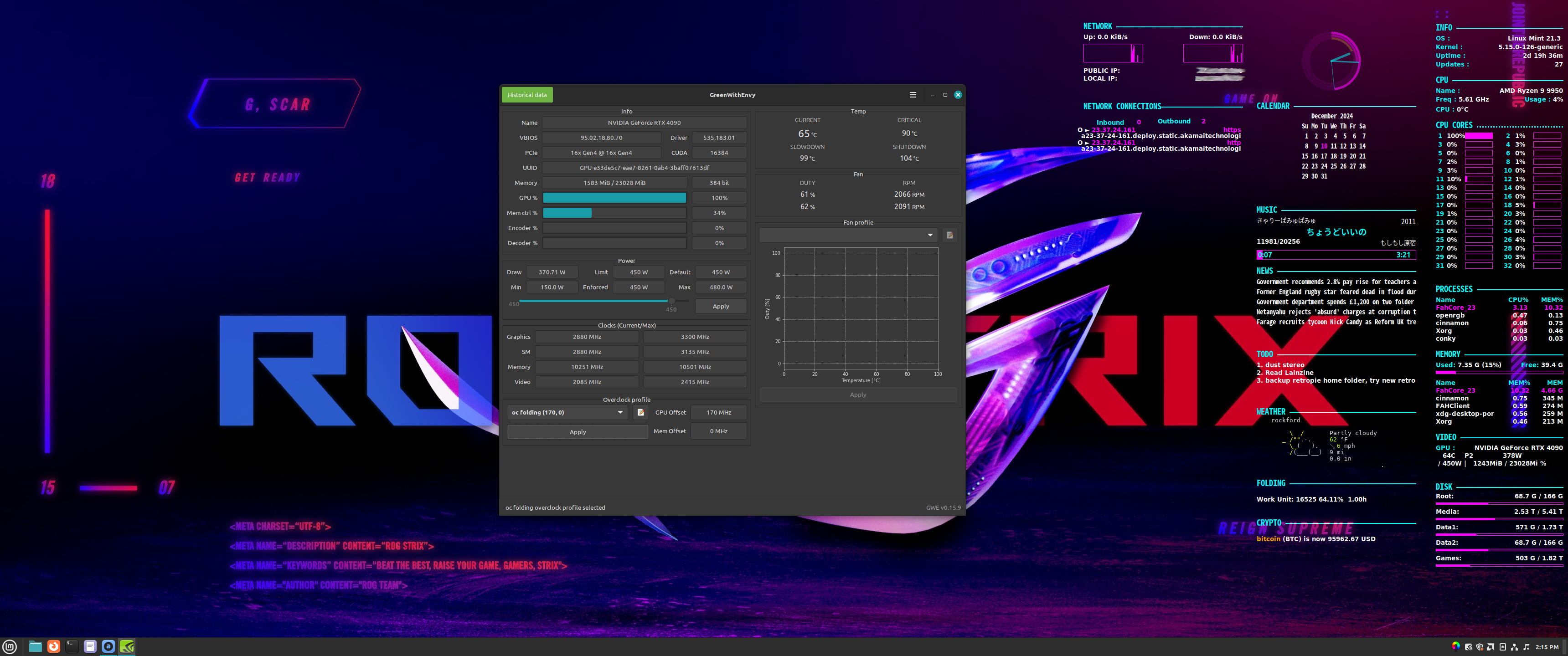This screenshot has width=1568, height=656.
Task: Open the removable drives eject tray icon
Action: pos(1503,647)
